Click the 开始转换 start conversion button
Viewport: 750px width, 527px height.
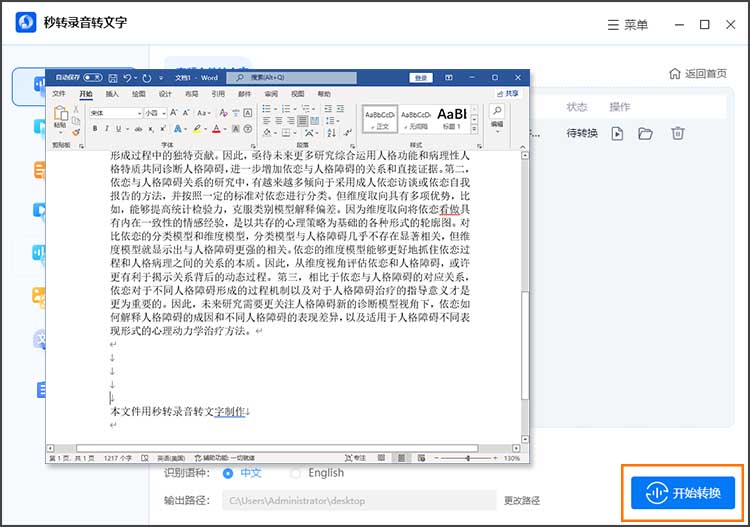click(683, 493)
